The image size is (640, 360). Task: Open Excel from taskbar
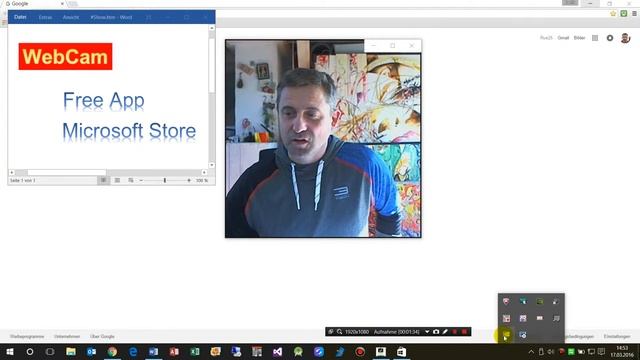click(x=195, y=352)
